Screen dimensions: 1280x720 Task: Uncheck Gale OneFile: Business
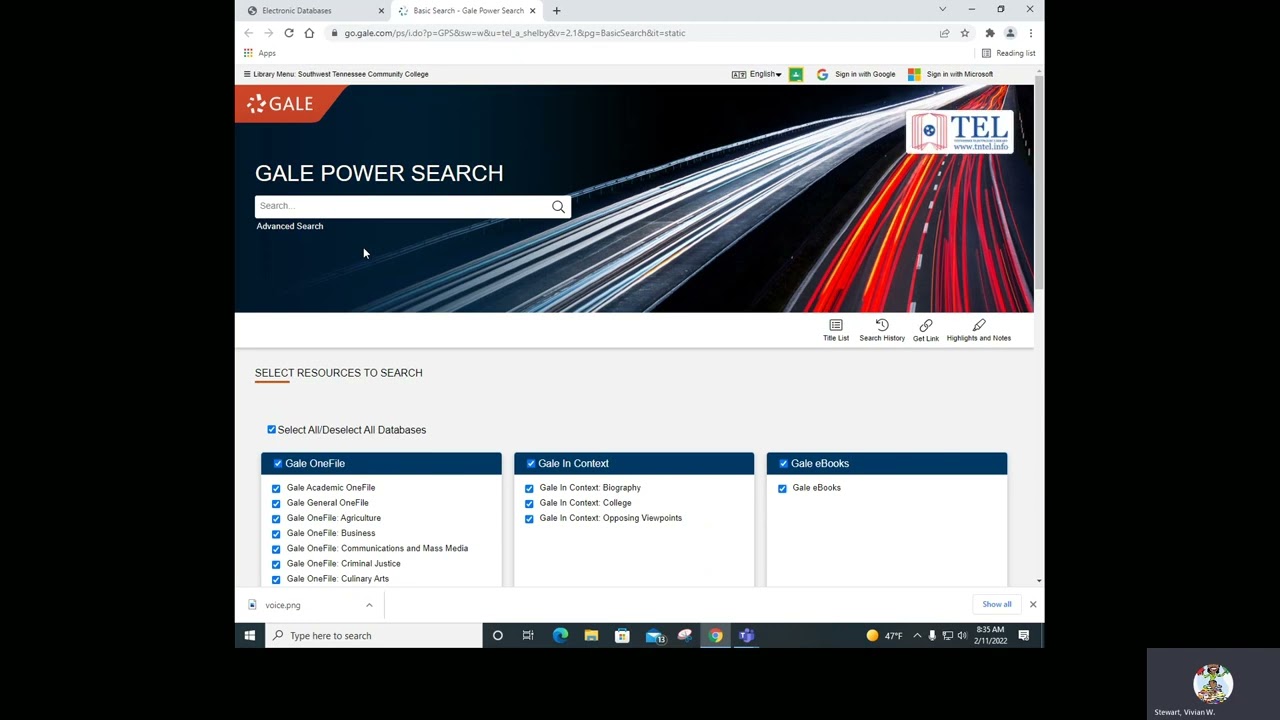point(276,533)
